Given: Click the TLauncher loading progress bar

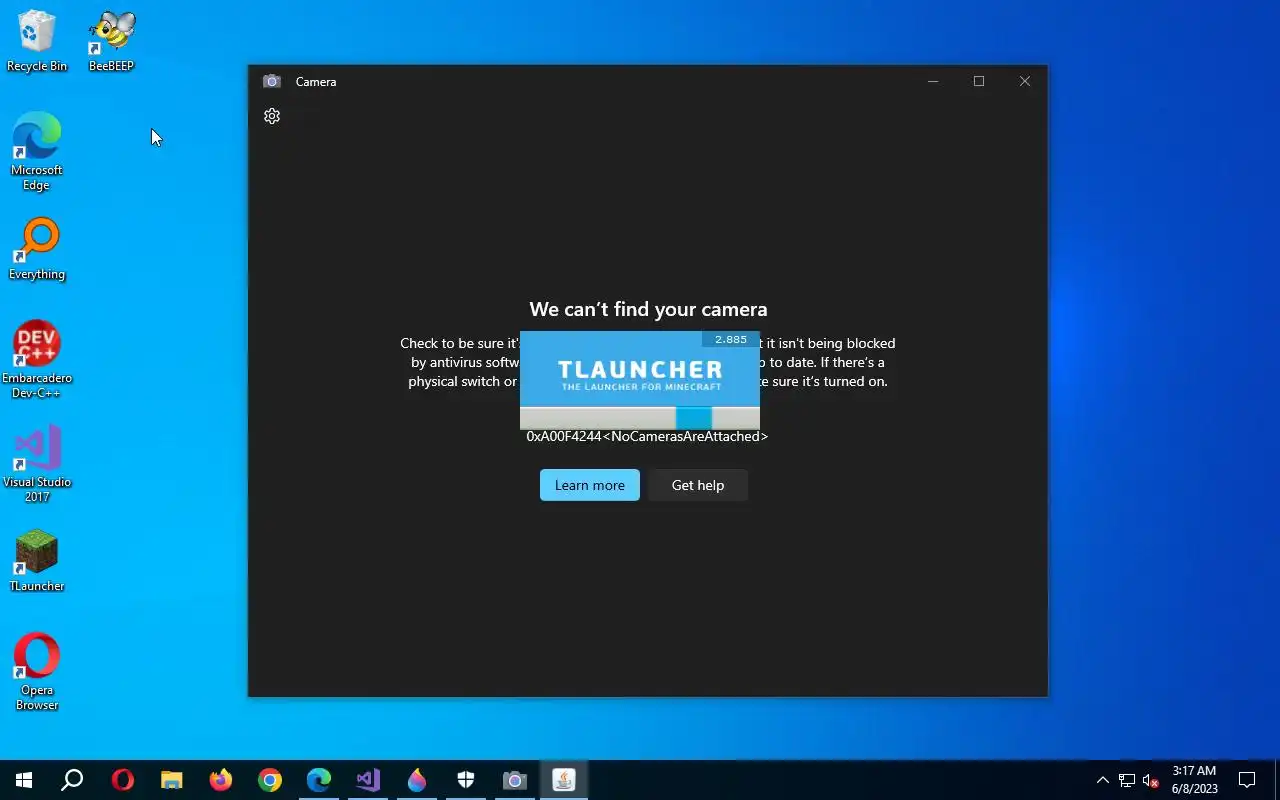Looking at the screenshot, I should pos(640,418).
